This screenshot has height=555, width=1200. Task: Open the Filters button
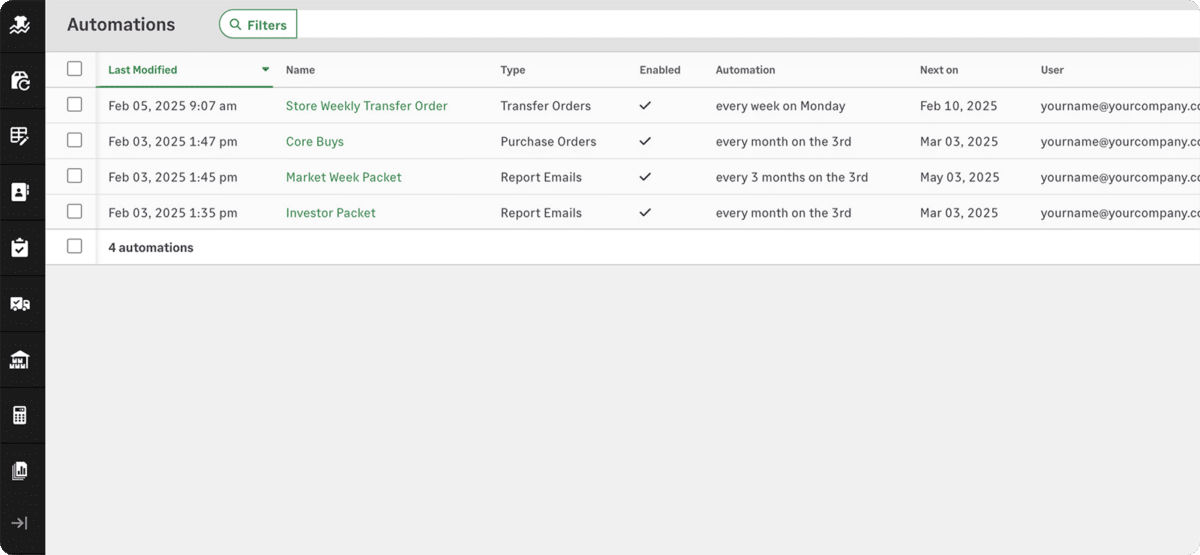click(x=258, y=25)
